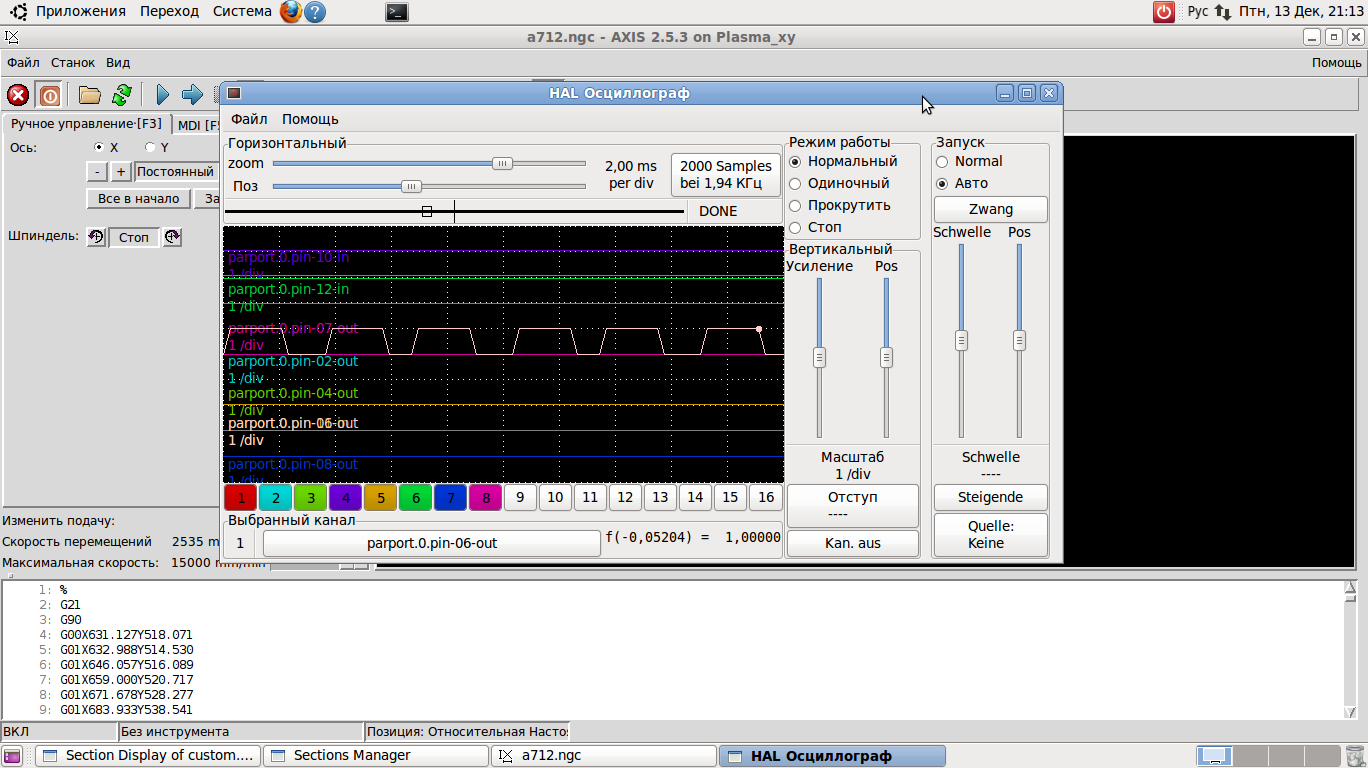This screenshot has width=1368, height=768.
Task: Select purple channel 4 swatch
Action: click(345, 497)
